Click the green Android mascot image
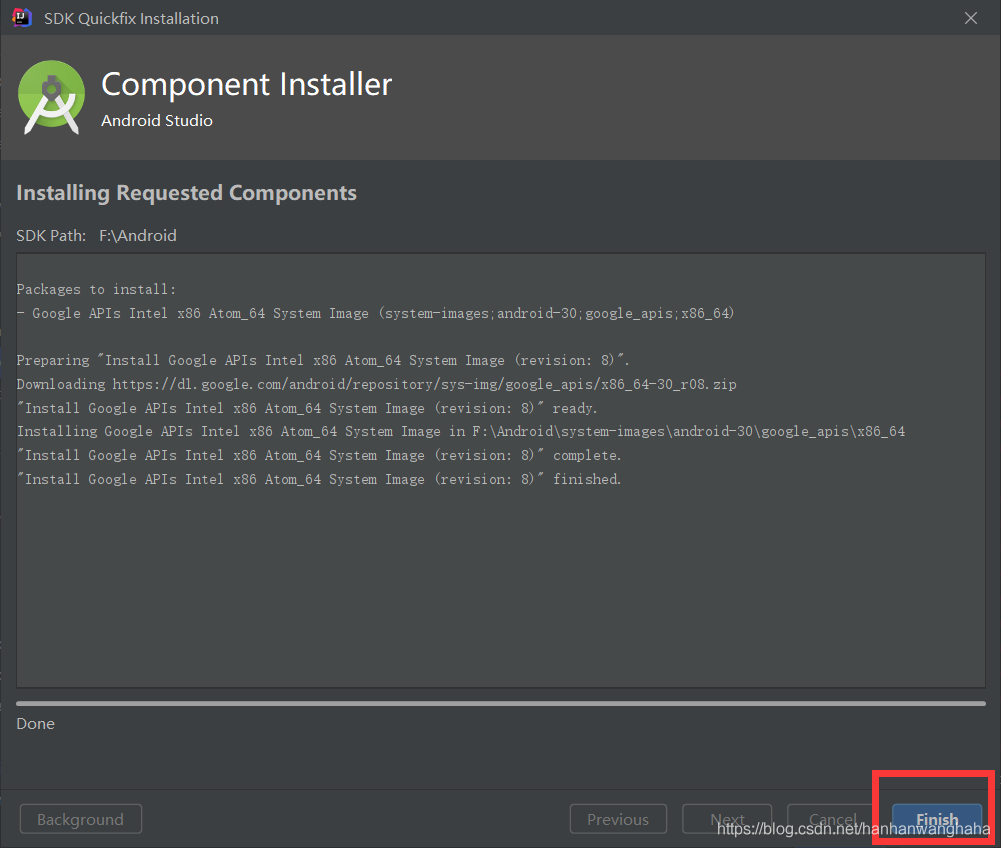 [x=50, y=96]
